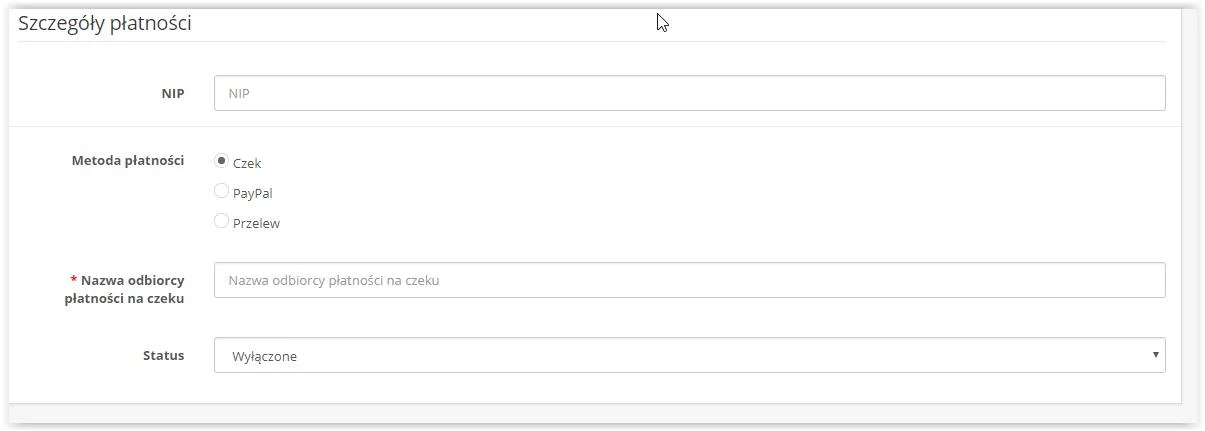Click the cheque payee placeholder text

coord(334,281)
